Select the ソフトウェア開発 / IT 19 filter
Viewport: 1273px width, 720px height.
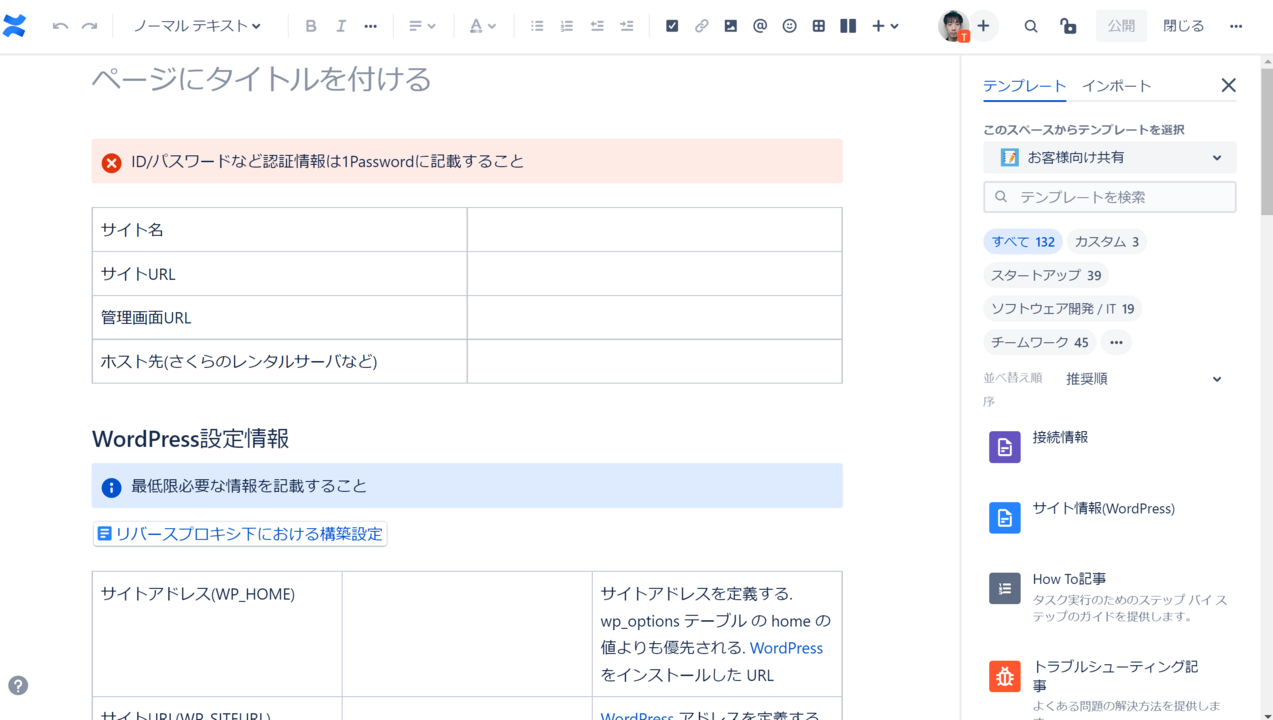(x=1063, y=309)
